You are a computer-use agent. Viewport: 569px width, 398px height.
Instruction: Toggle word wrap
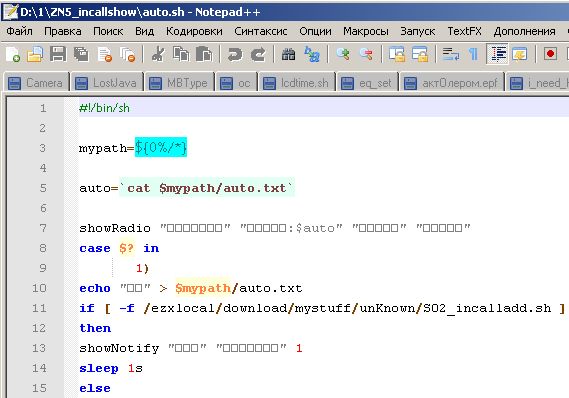[x=450, y=54]
